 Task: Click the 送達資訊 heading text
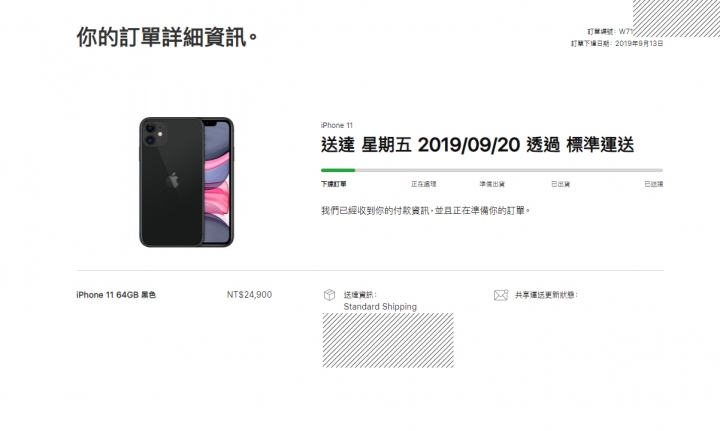(360, 295)
